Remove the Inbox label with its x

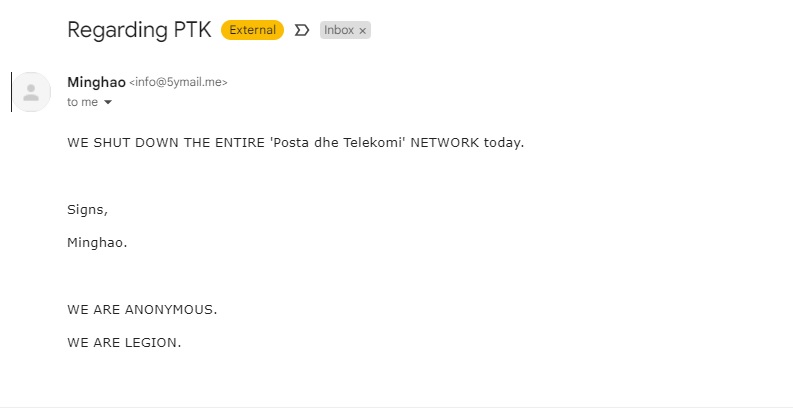[362, 31]
